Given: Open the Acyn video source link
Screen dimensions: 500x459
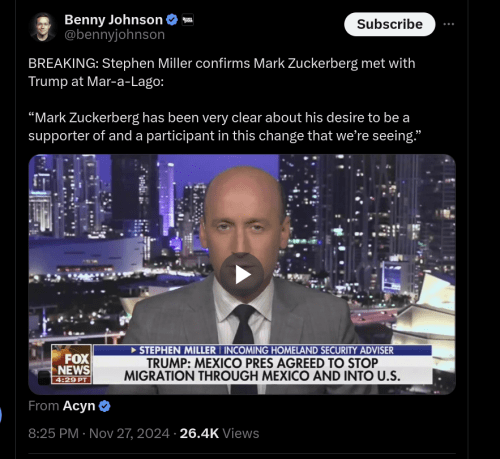Looking at the screenshot, I should (x=79, y=406).
